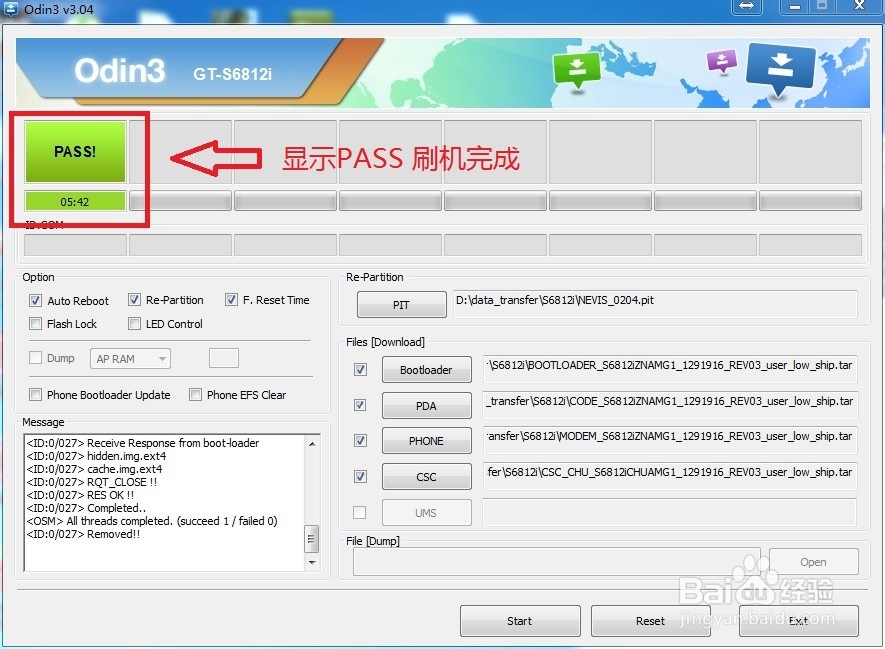885x649 pixels.
Task: Click the BOOTLOADER tar file path field
Action: [x=670, y=369]
